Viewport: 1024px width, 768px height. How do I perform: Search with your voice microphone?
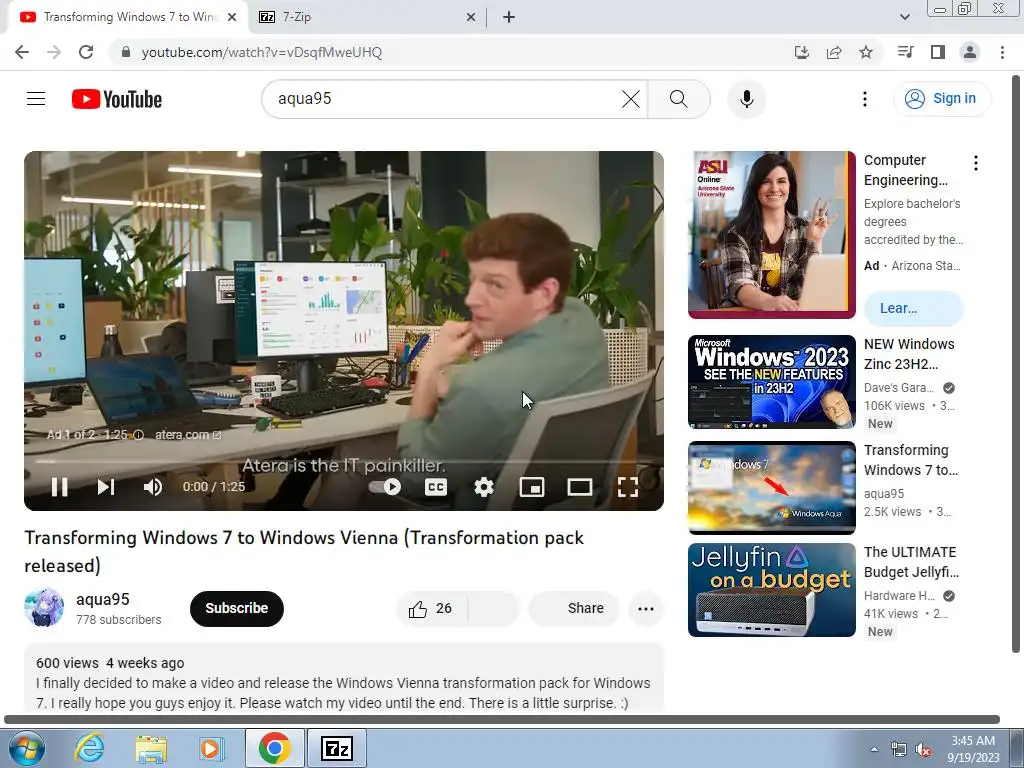747,99
